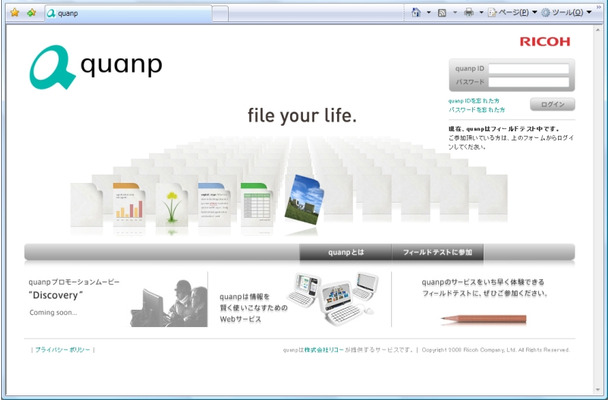Open the quanpとは navigation tab
This screenshot has width=610, height=400.
click(x=345, y=252)
